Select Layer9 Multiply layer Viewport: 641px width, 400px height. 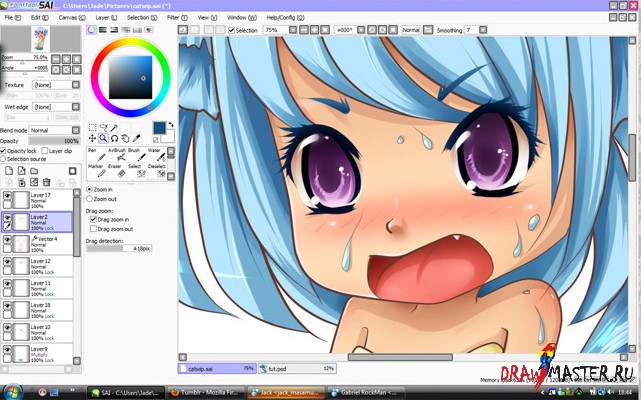pyautogui.click(x=37, y=354)
